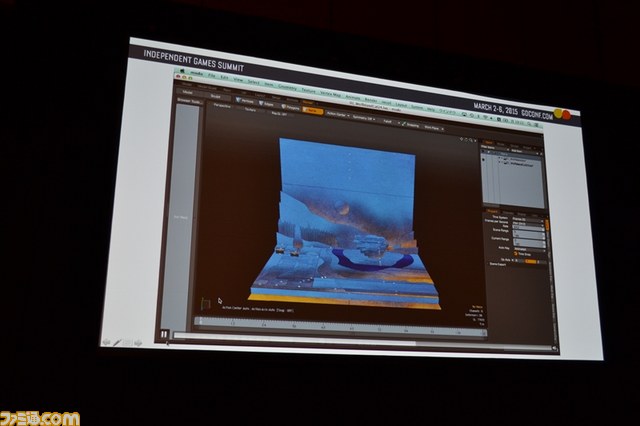Select the orange Items tab in right panel
The width and height of the screenshot is (640, 426).
489,143
